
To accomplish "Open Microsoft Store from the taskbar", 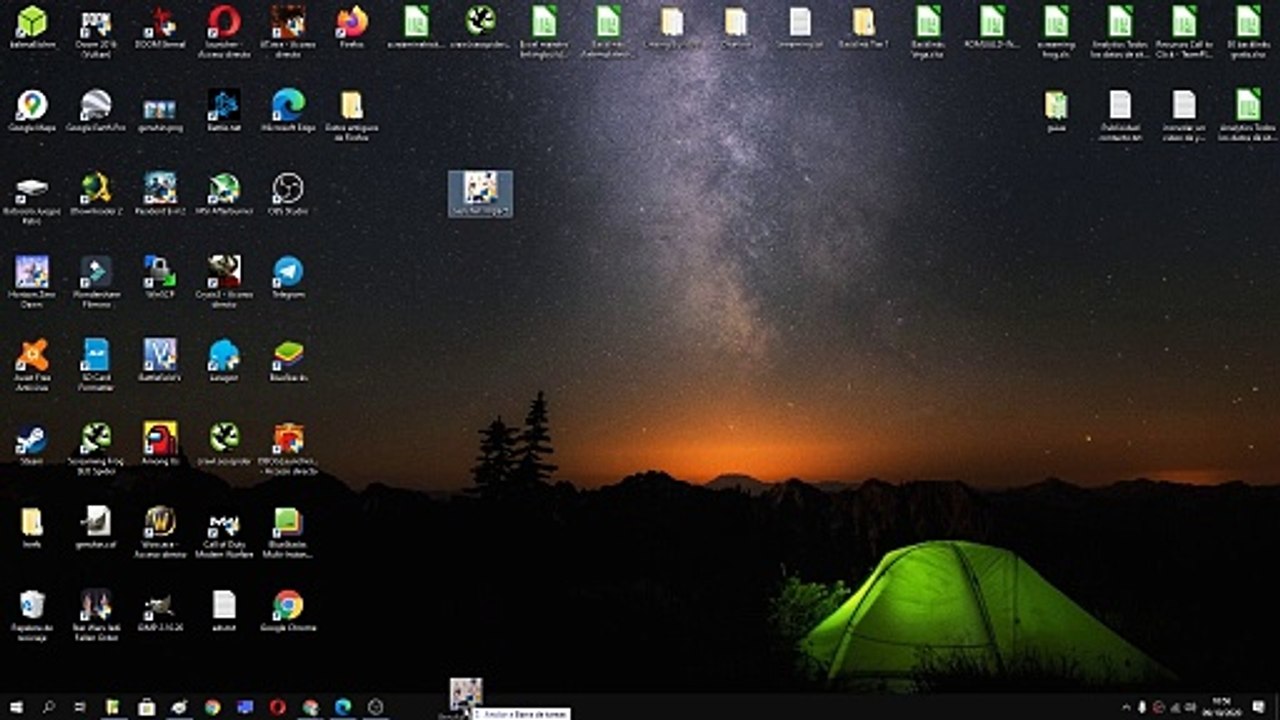I will [146, 707].
